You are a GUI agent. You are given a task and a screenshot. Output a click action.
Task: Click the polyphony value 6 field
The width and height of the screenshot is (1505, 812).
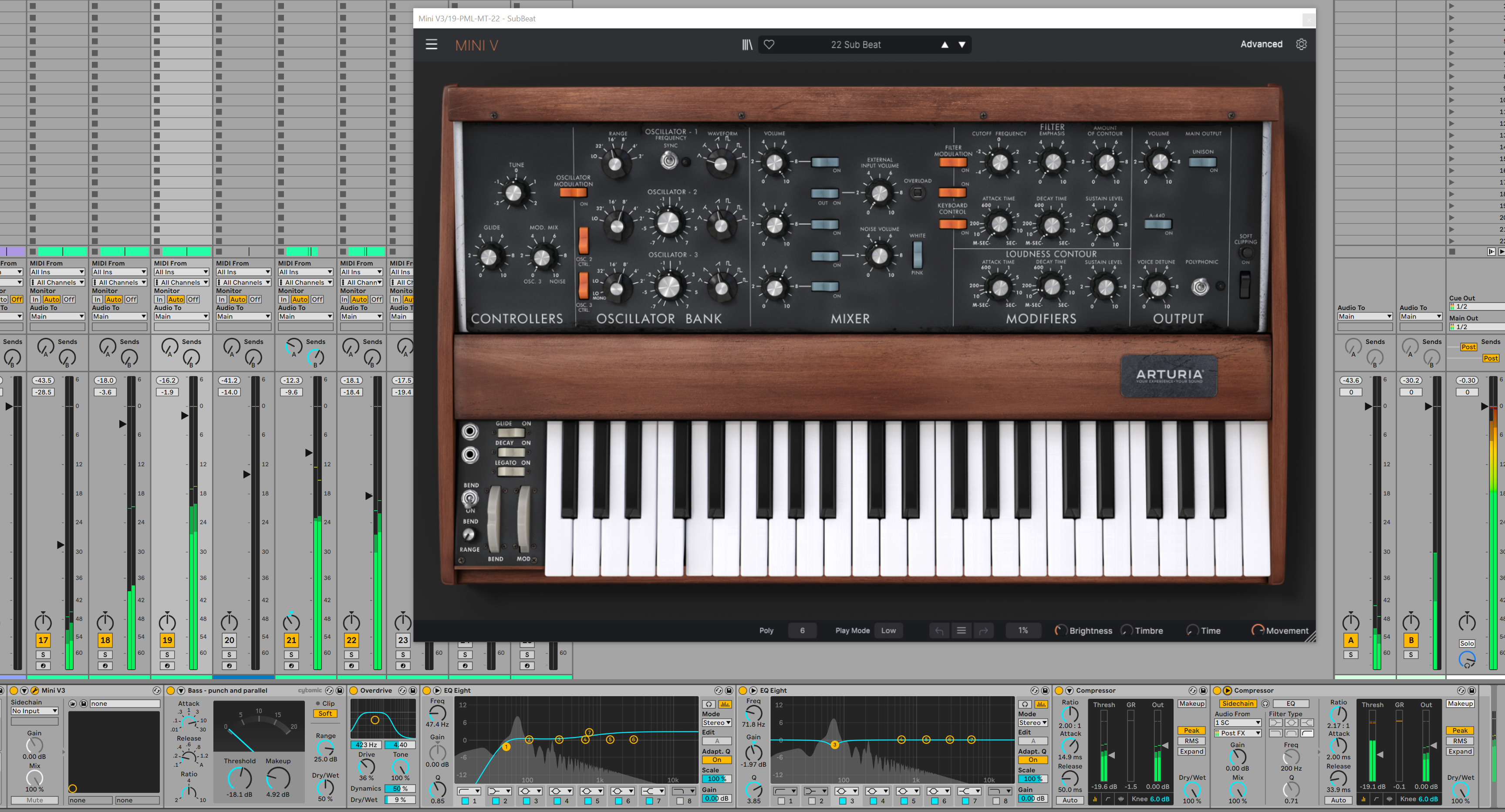[x=802, y=630]
